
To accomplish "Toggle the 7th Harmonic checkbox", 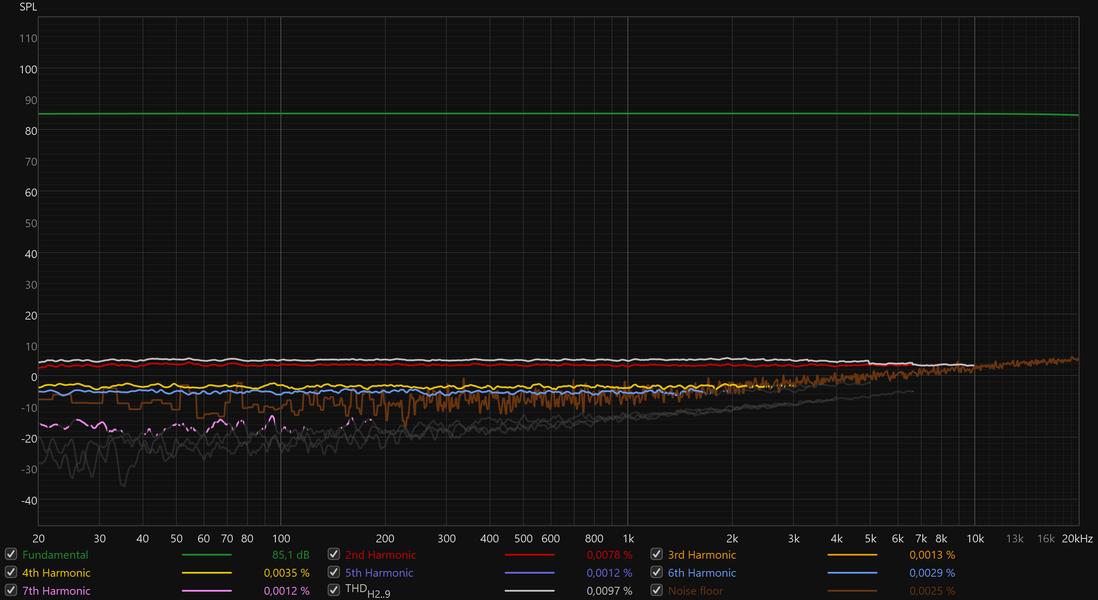I will pyautogui.click(x=11, y=591).
